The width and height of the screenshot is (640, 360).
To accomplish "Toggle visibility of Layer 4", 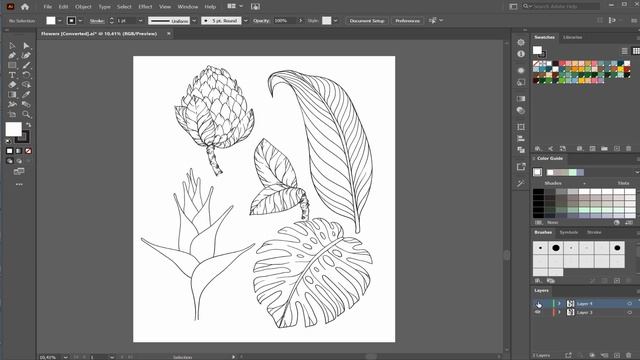I will (x=538, y=303).
